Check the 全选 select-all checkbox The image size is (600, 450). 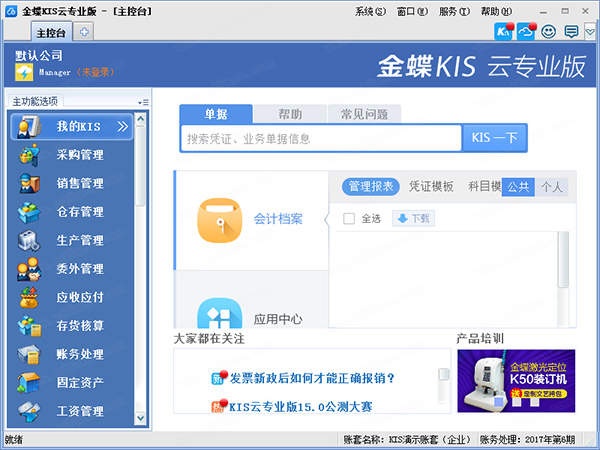(x=349, y=218)
